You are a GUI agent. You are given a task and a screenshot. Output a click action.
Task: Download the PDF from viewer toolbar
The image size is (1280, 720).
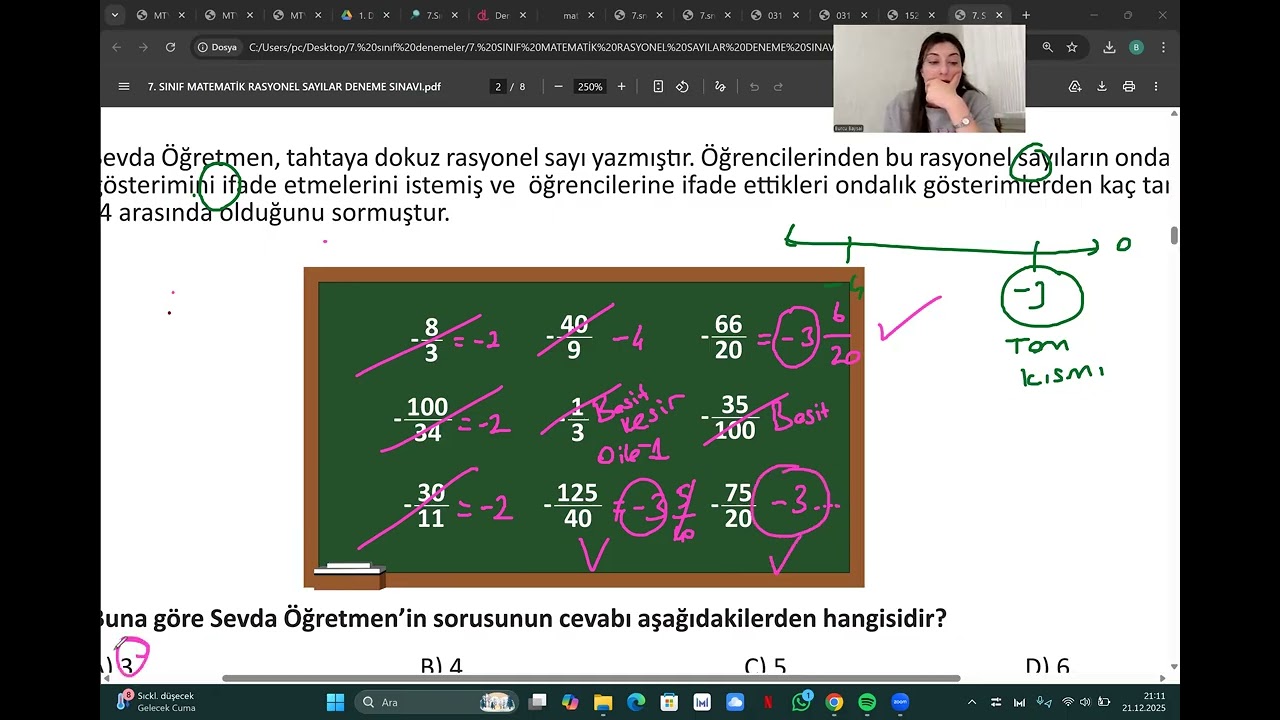coord(1102,87)
